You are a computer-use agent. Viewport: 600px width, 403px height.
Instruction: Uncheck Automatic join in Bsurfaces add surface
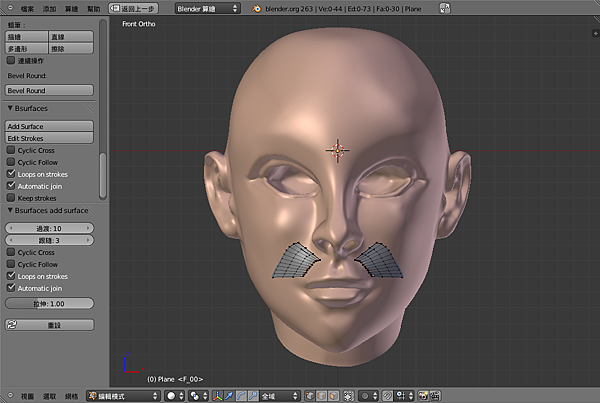coord(11,288)
